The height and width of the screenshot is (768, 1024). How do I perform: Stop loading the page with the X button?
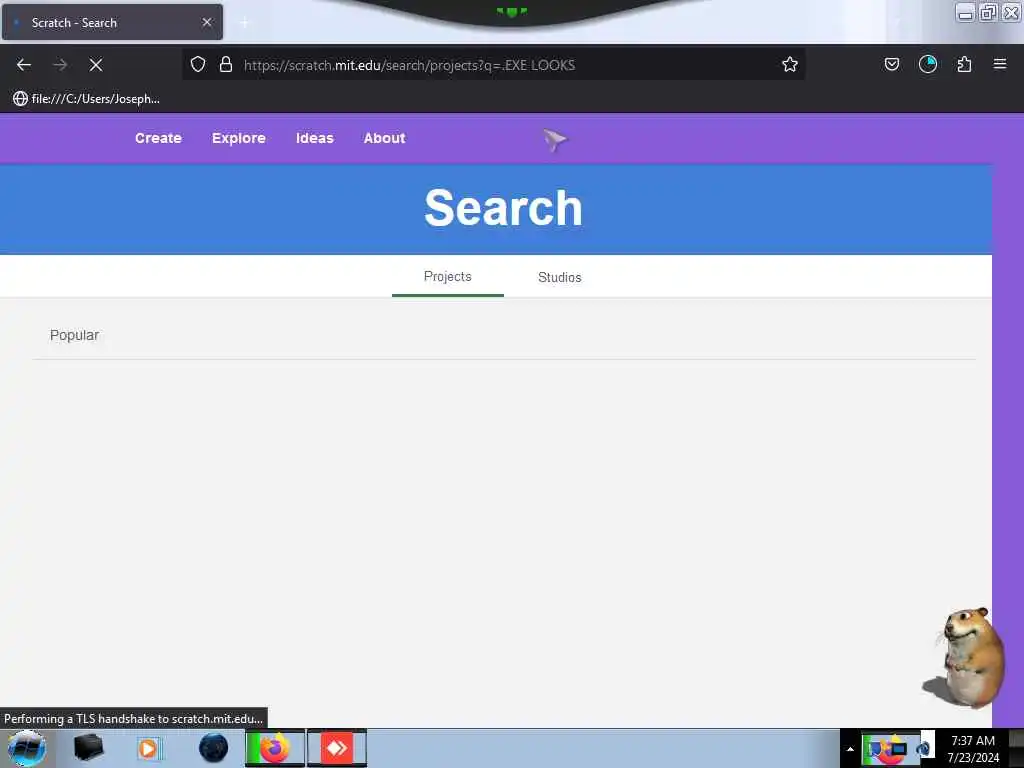point(96,65)
